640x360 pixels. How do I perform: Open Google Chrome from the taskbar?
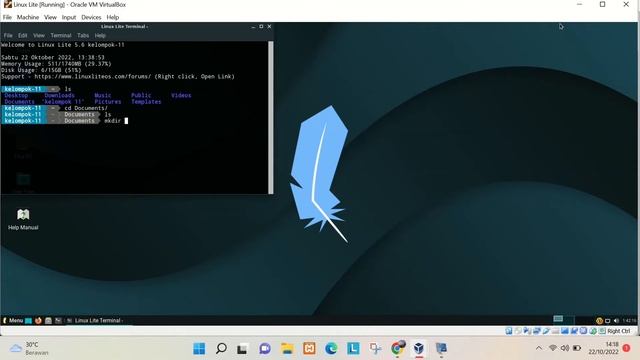point(397,349)
